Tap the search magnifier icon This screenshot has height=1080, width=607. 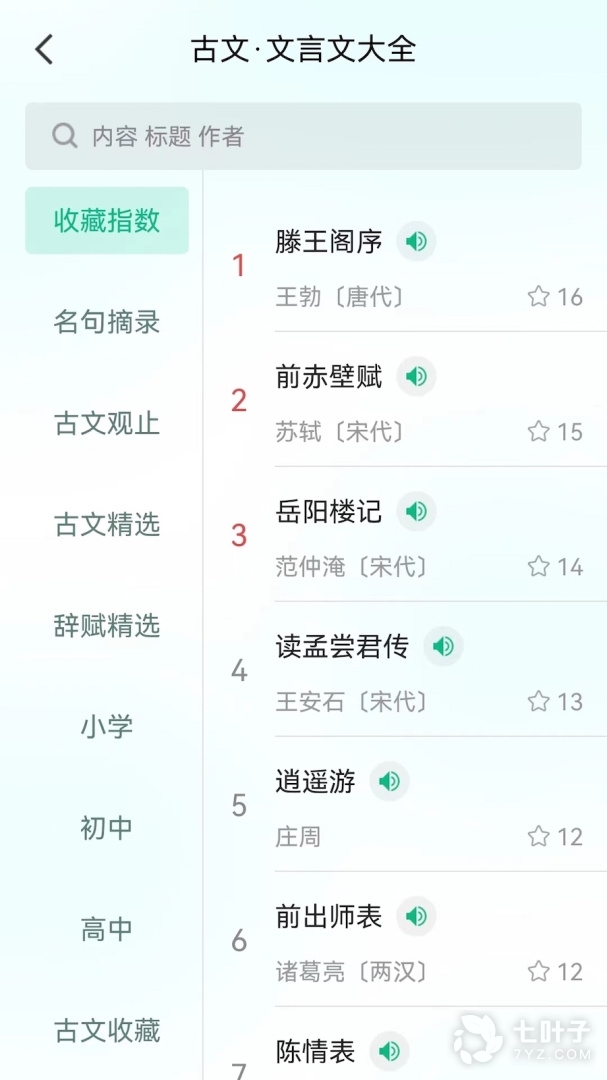coord(65,136)
